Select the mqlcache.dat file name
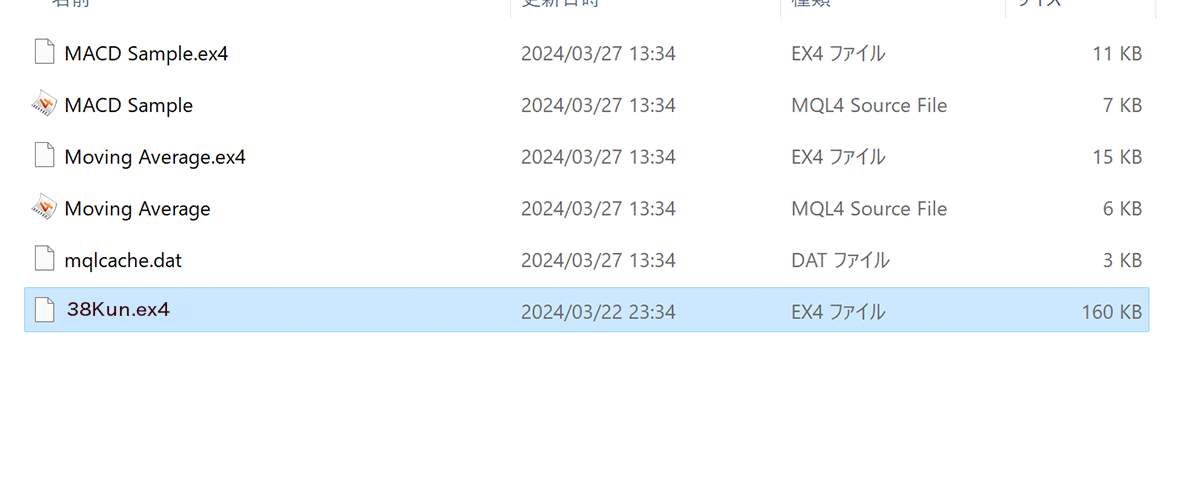The image size is (1200, 478). click(x=123, y=261)
